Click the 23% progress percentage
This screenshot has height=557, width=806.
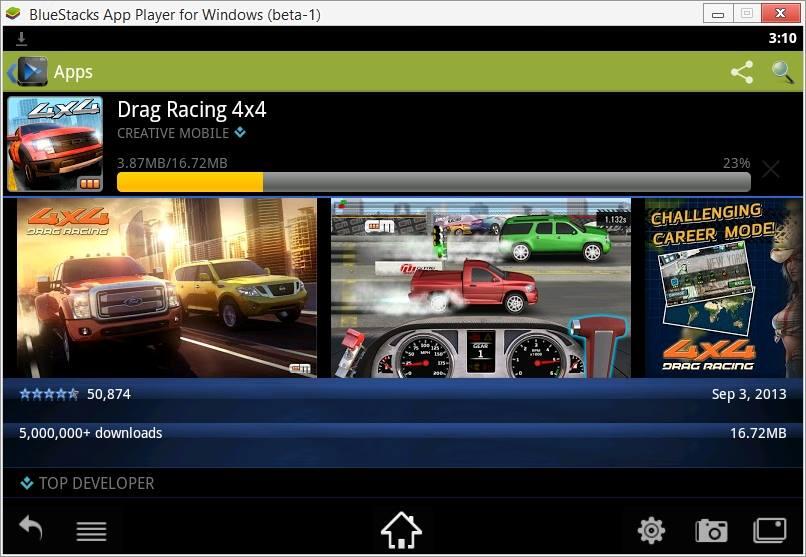pyautogui.click(x=737, y=163)
